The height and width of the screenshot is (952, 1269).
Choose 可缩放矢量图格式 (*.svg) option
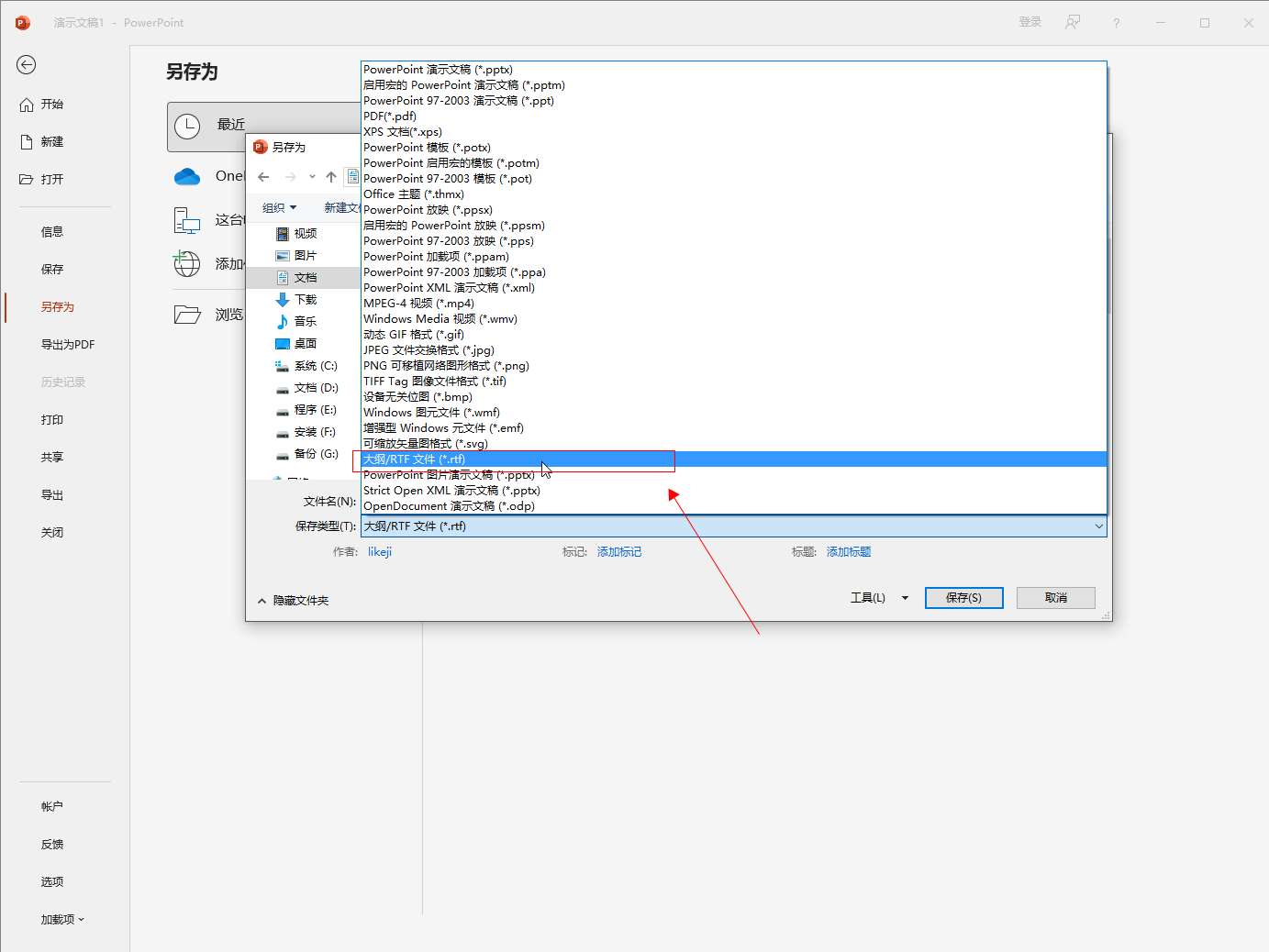[734, 444]
